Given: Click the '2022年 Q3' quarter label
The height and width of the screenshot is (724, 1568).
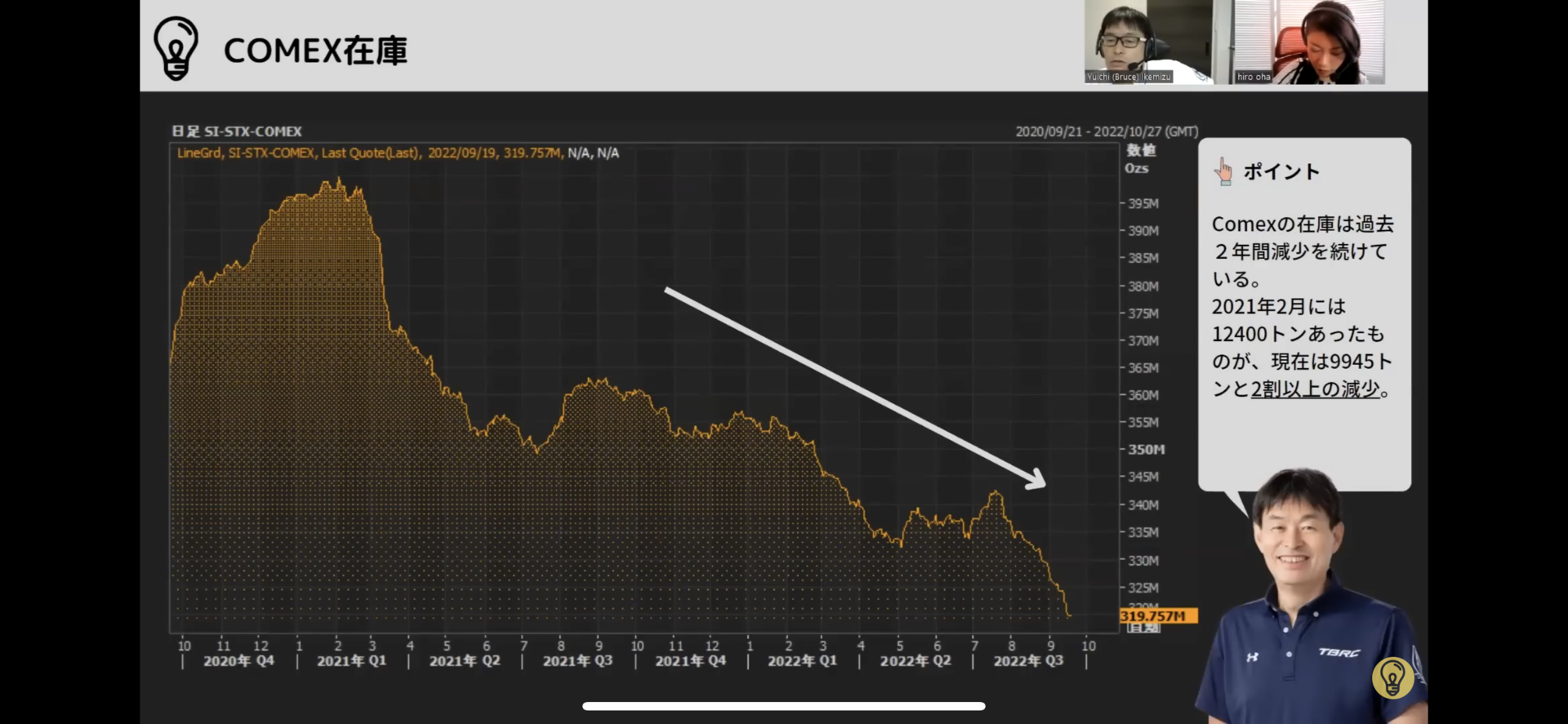Looking at the screenshot, I should [1028, 661].
